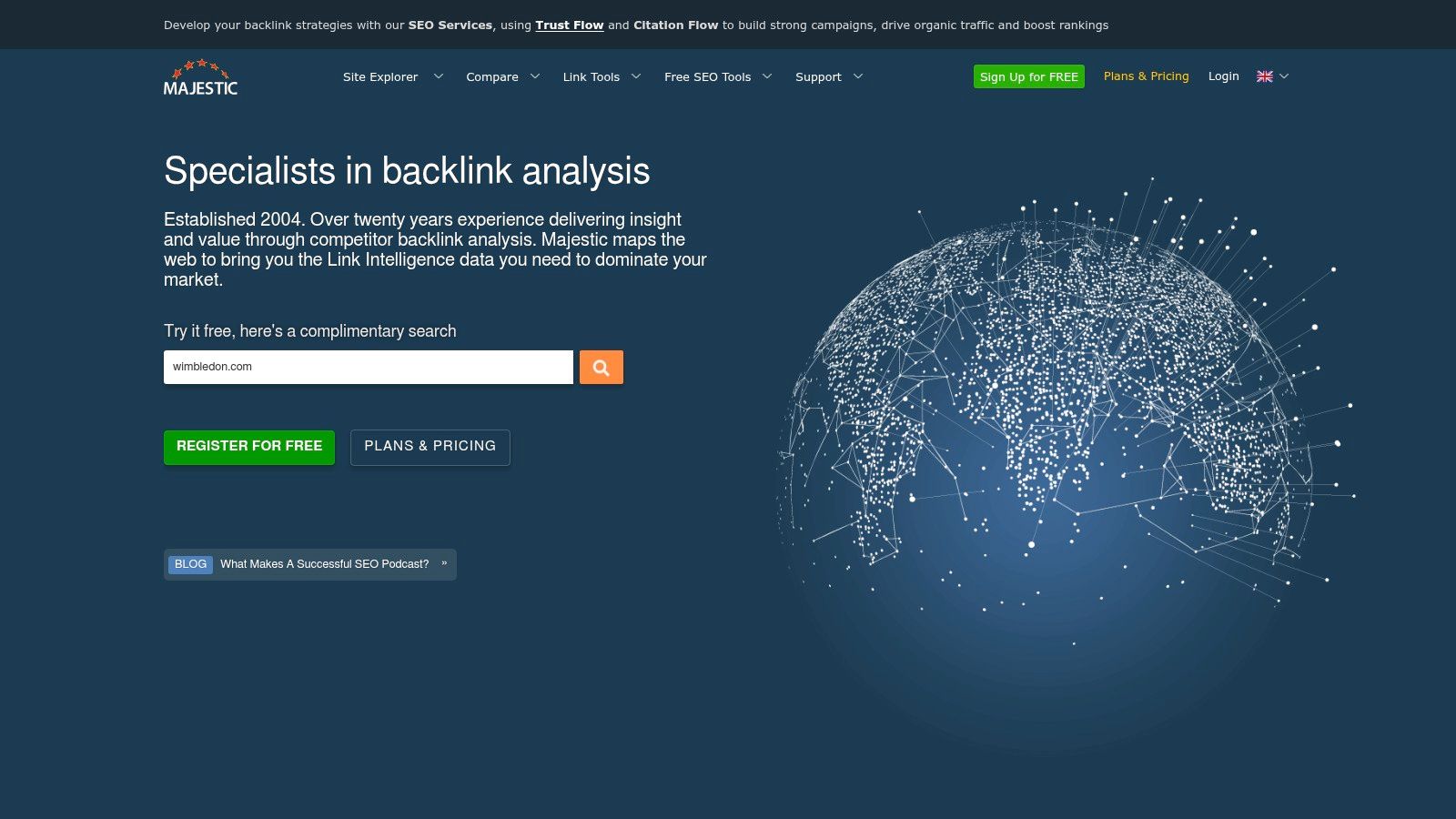Click the arrow icon in the blog banner
The image size is (1456, 819).
click(444, 564)
